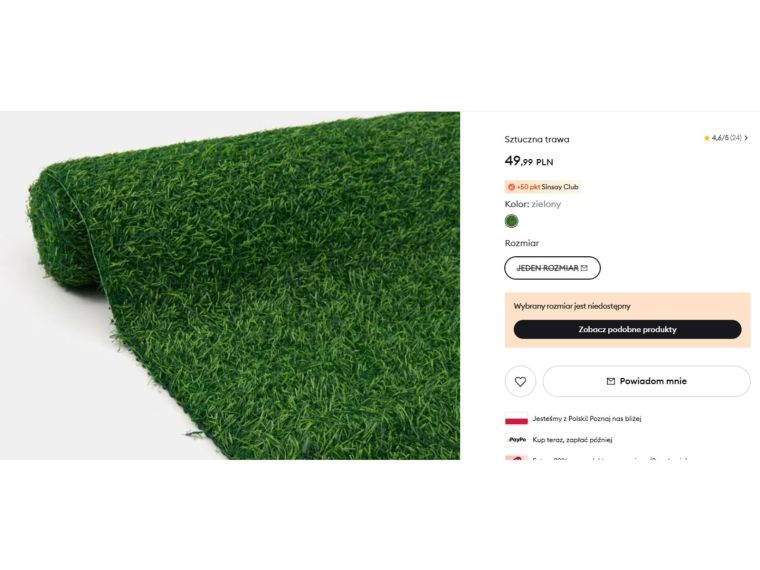Viewport: 760px width, 570px height.
Task: Expand reviews via chevron next to rating
Action: (x=746, y=138)
